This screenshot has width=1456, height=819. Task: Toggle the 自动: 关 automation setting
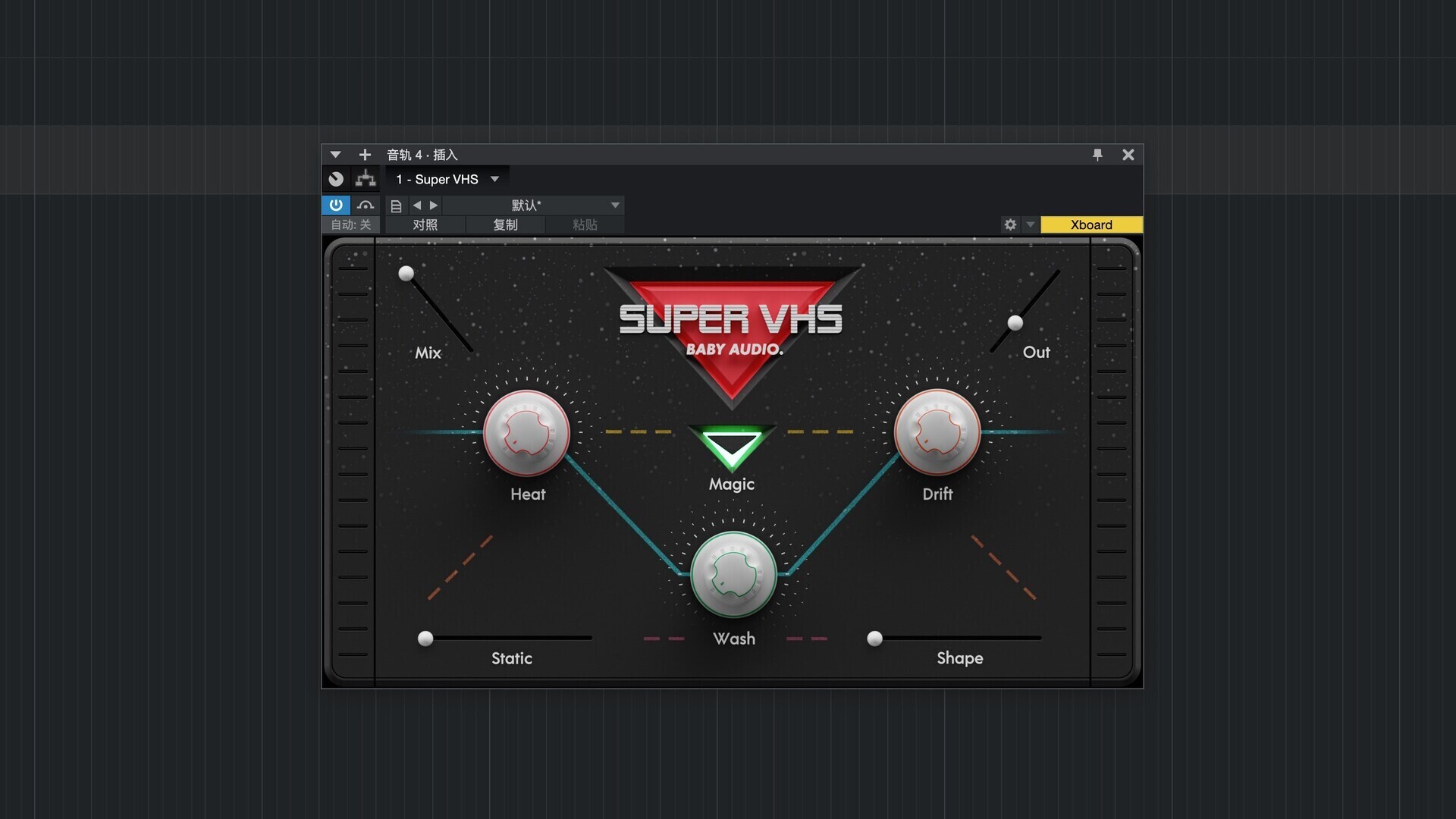350,224
